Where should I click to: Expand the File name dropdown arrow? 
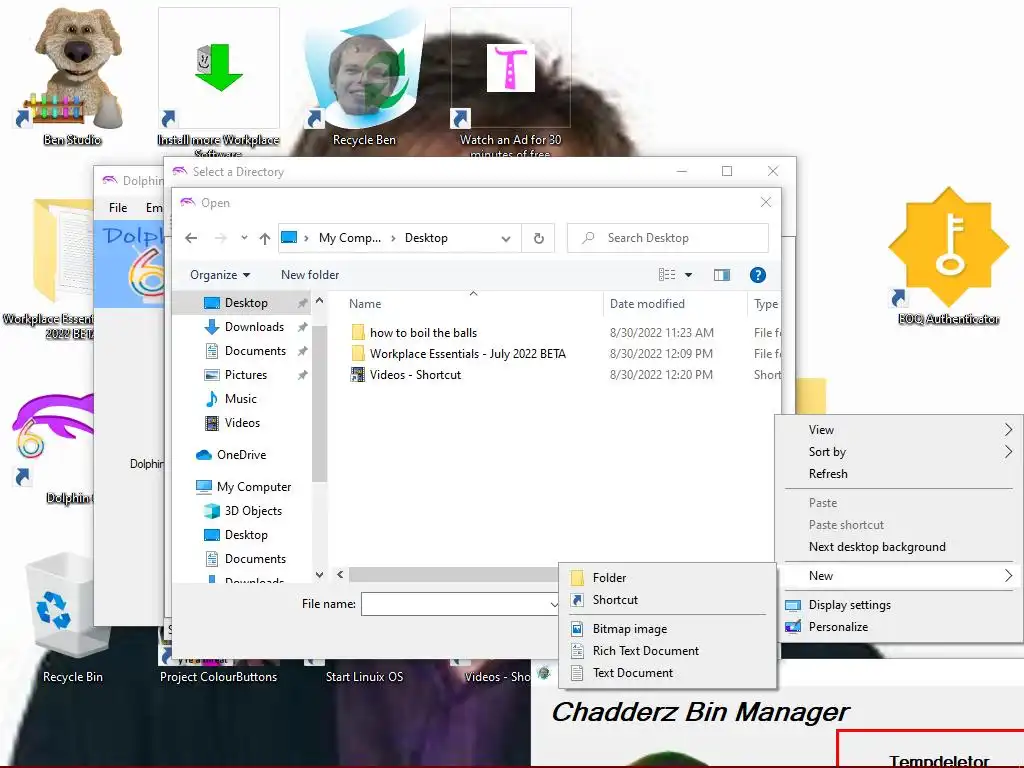point(554,605)
